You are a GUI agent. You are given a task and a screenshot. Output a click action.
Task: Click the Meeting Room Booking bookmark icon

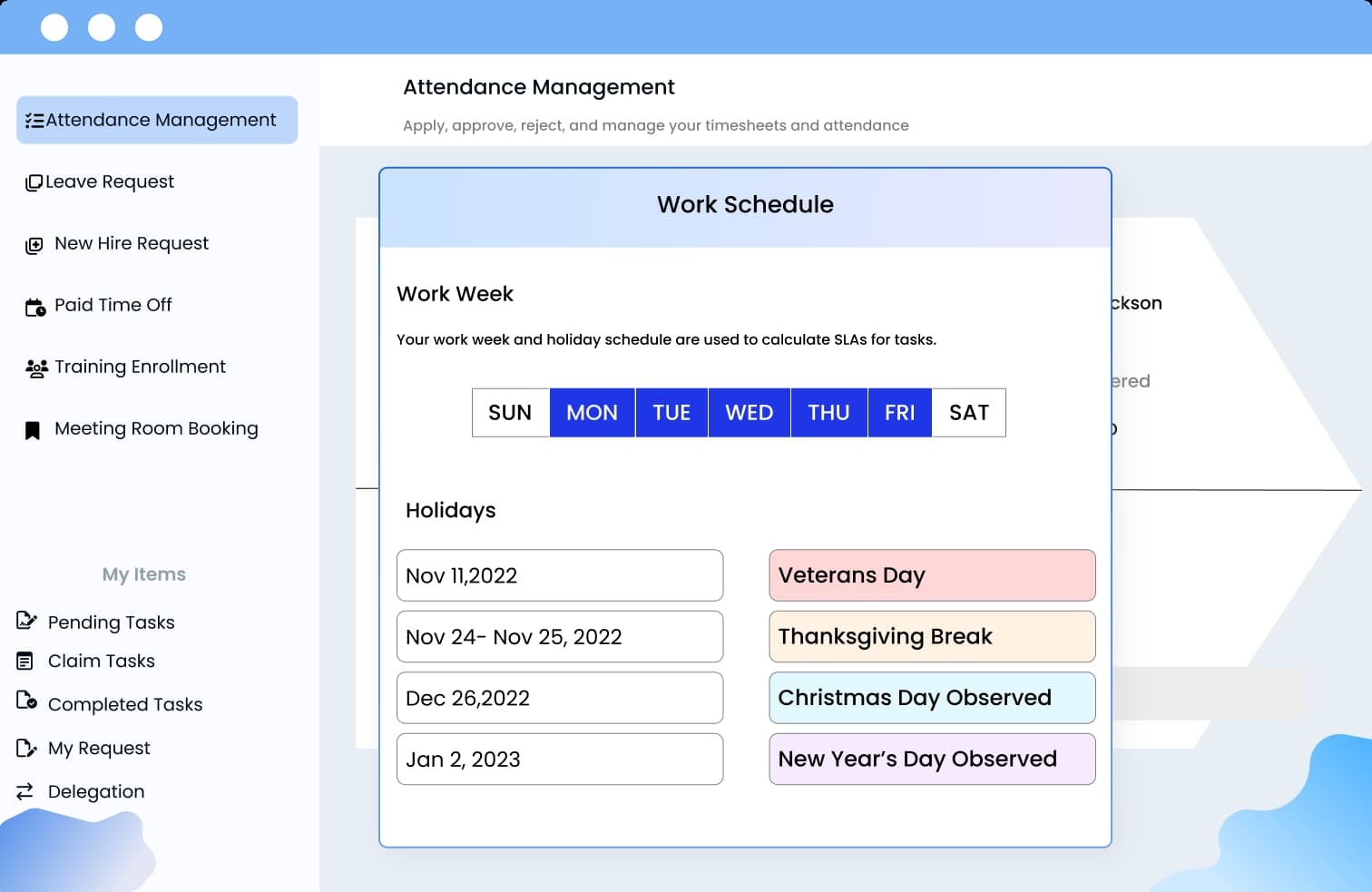coord(33,430)
